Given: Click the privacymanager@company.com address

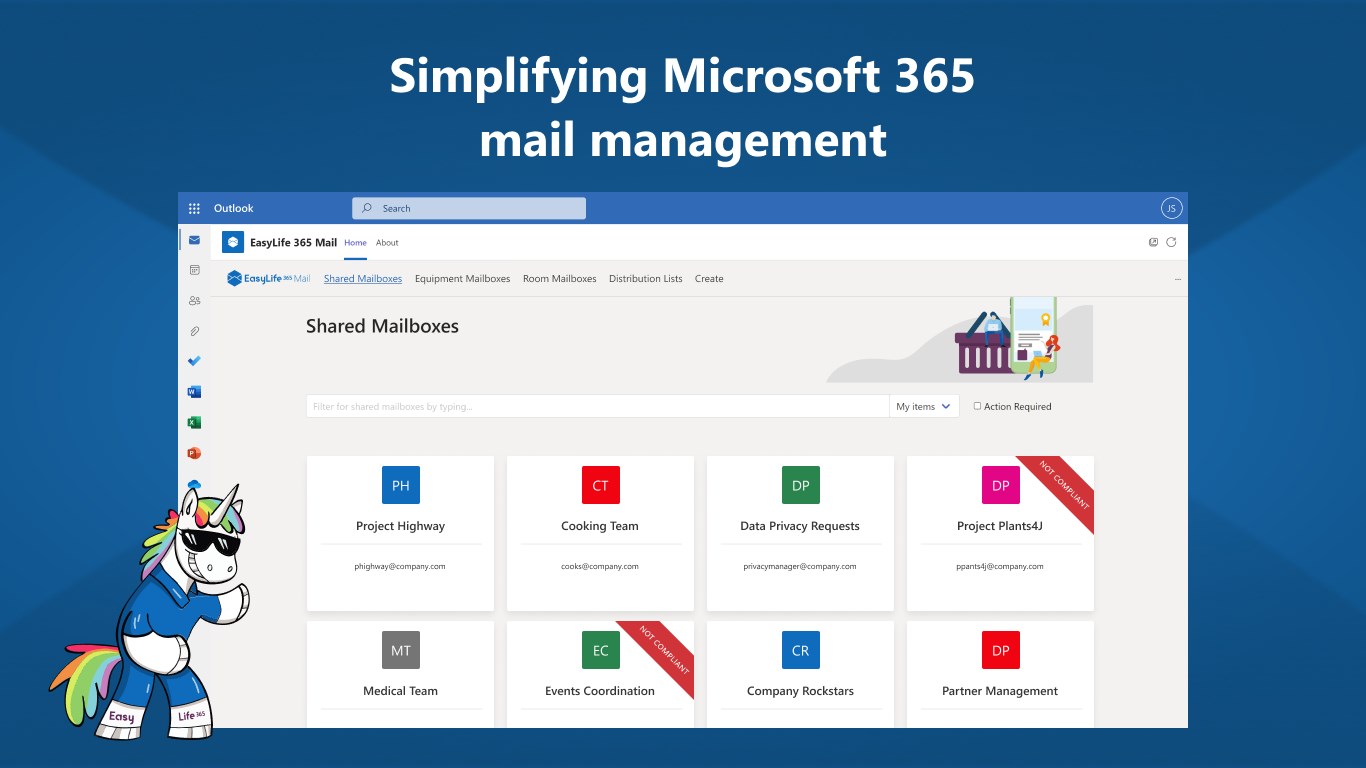Looking at the screenshot, I should (800, 566).
